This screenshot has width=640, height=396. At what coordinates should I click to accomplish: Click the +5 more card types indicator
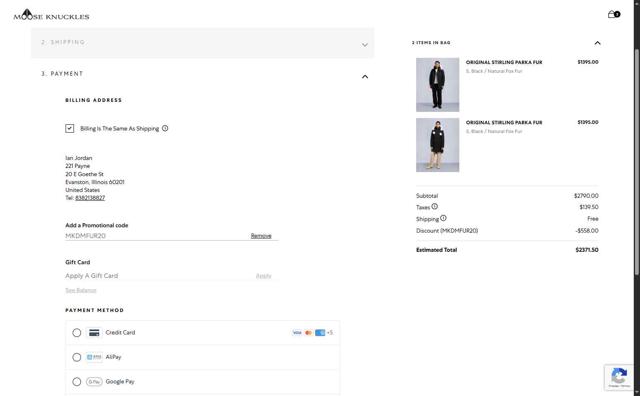point(330,333)
